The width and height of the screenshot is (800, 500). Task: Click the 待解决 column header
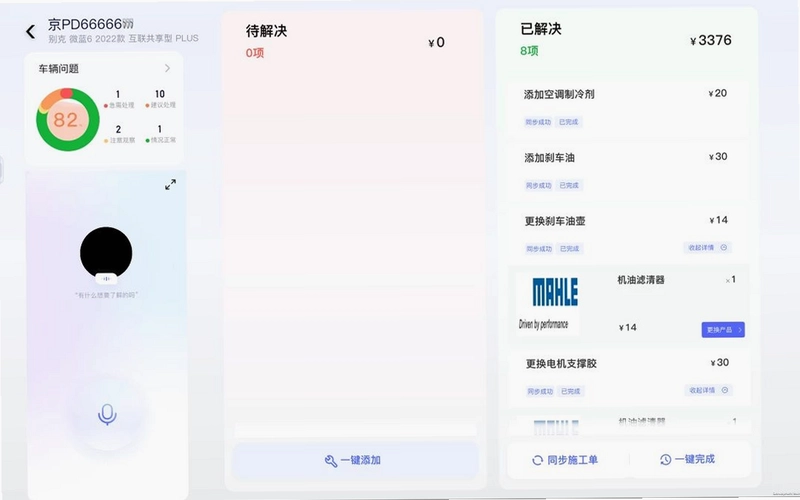(266, 31)
